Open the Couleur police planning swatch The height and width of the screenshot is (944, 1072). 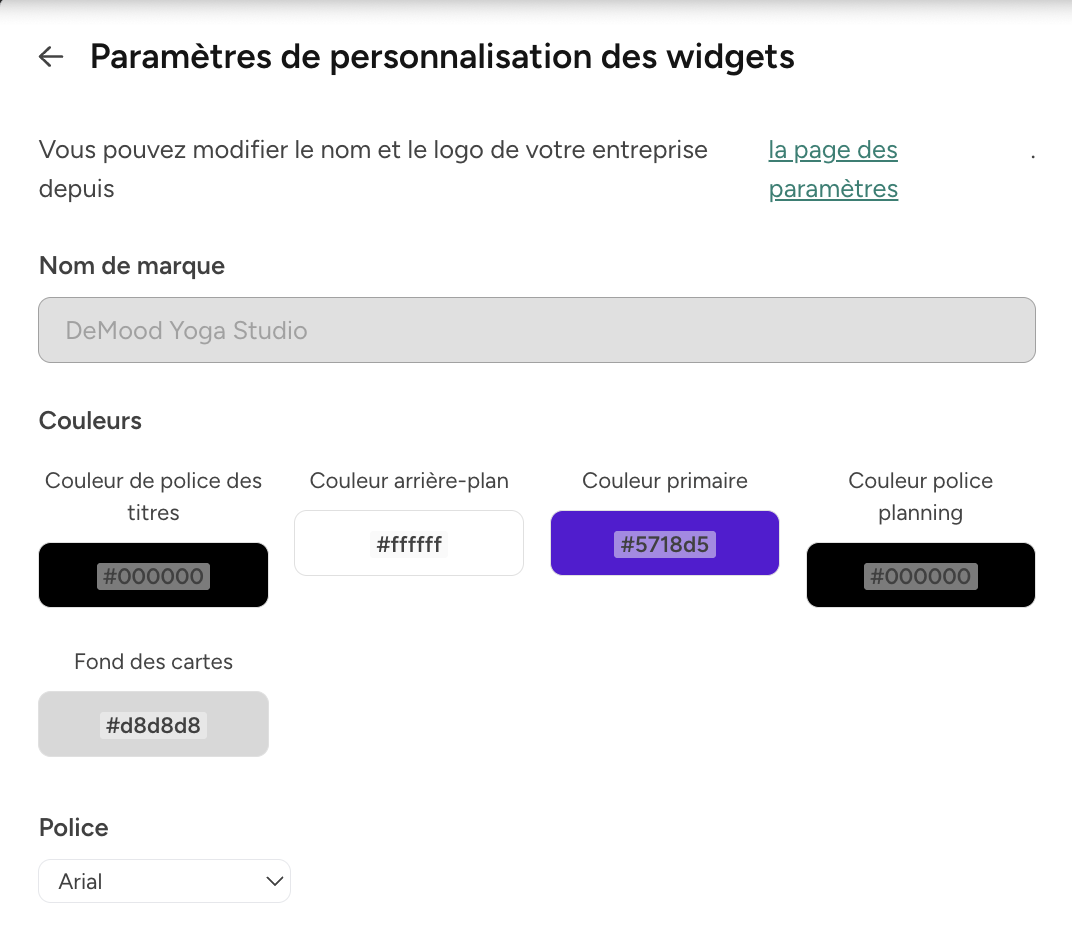920,575
